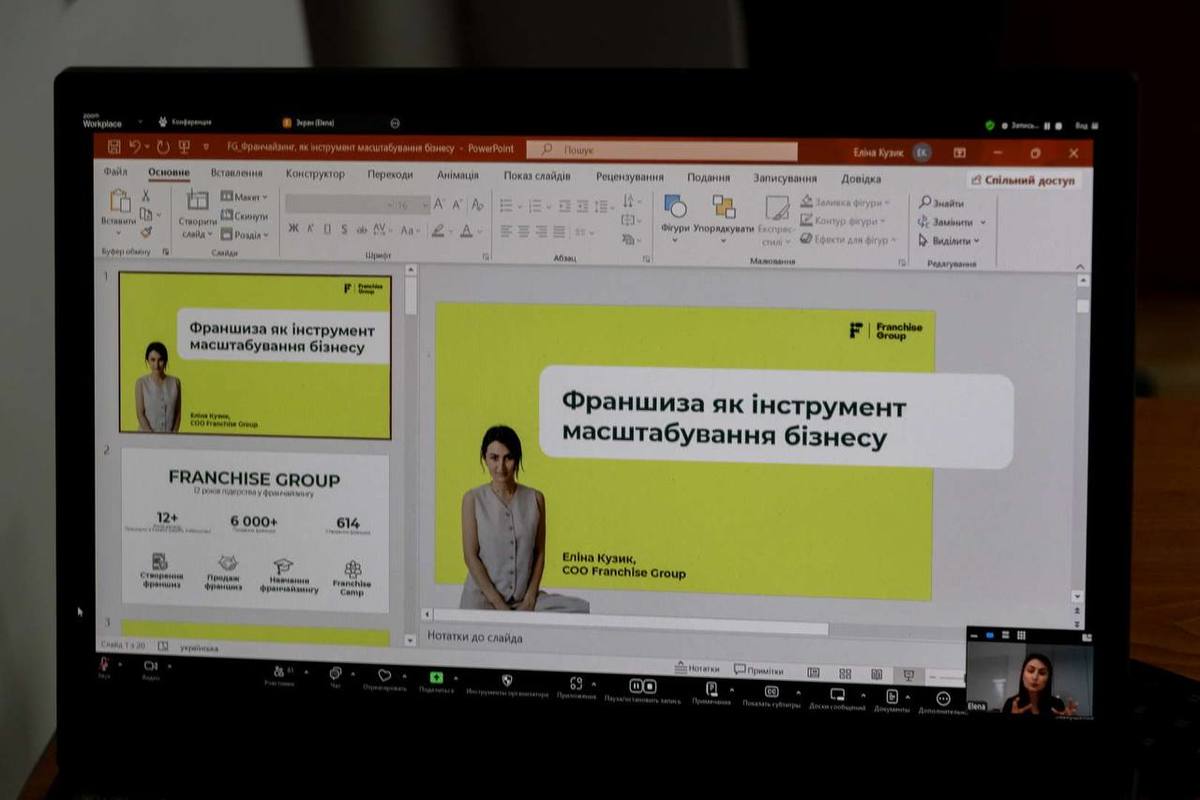Click Decrease Font Size A icon
This screenshot has height=800, width=1200.
(x=457, y=204)
